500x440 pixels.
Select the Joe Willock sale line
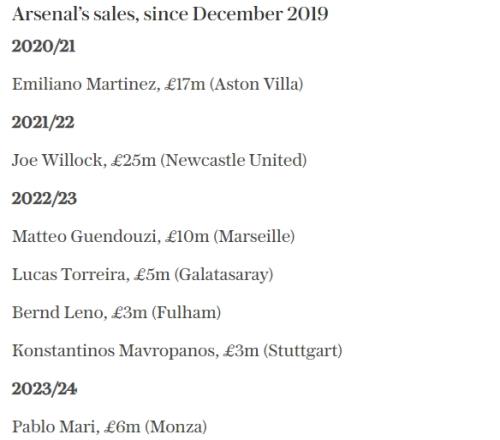click(x=159, y=160)
